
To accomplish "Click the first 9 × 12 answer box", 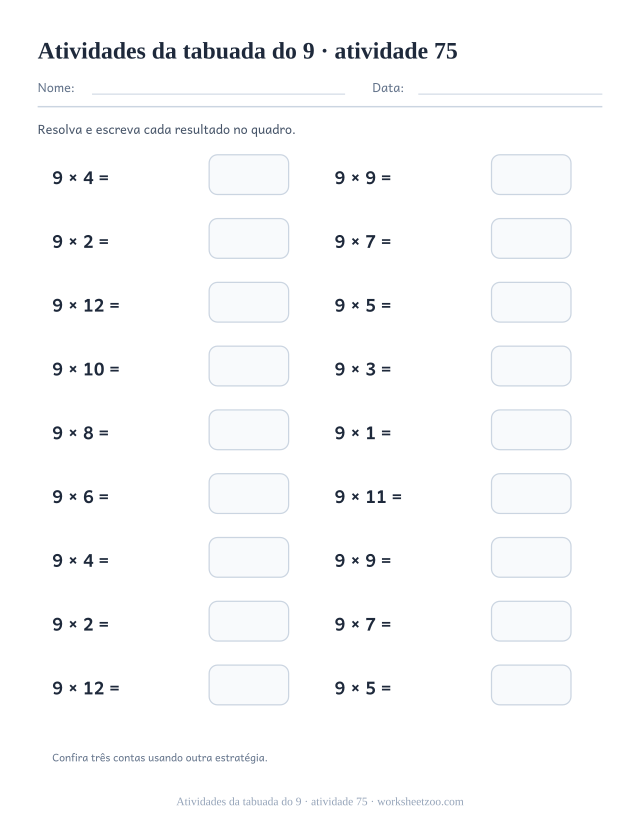I will click(x=248, y=302).
